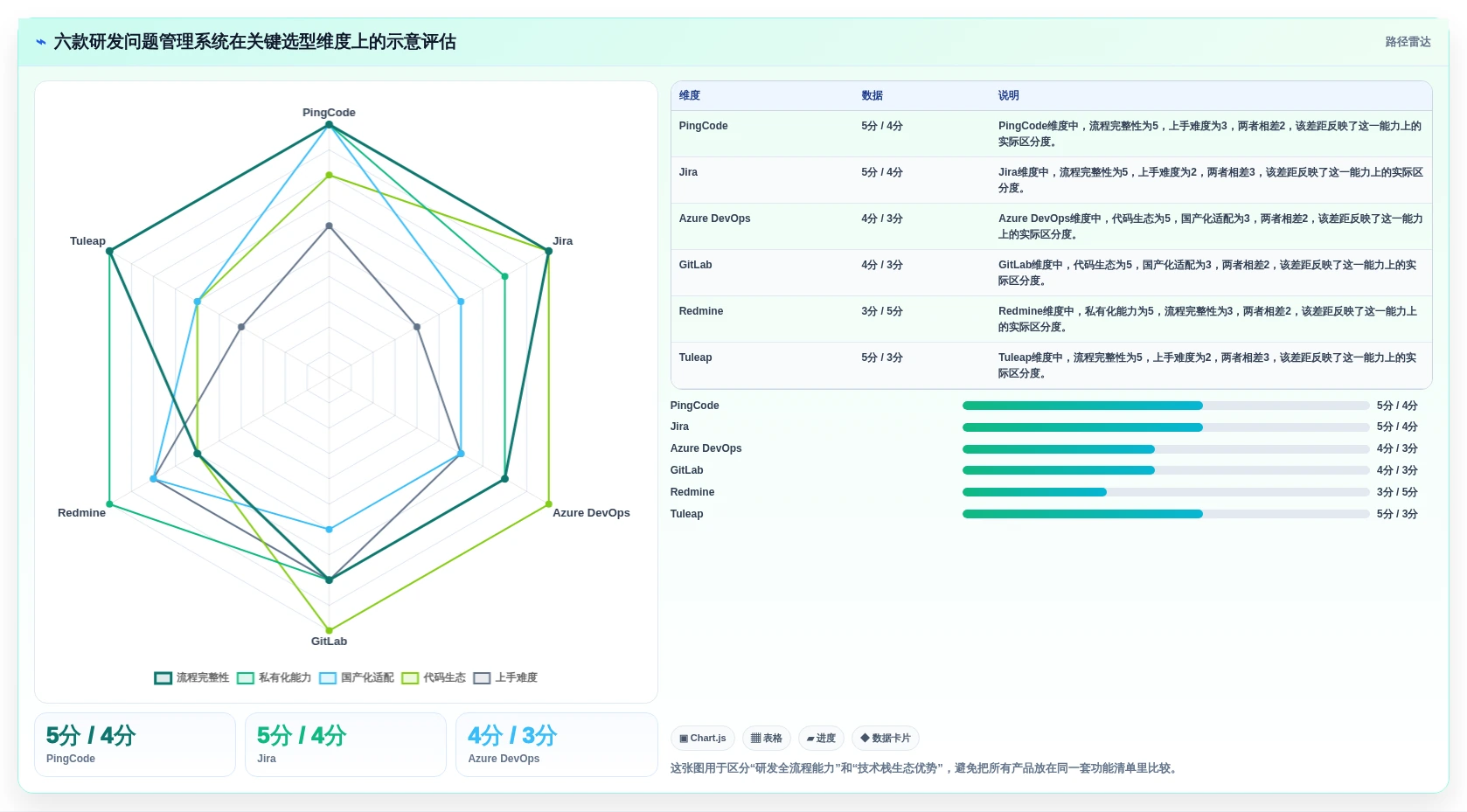Hide the 上手难度 legend series
1467x812 pixels.
point(505,677)
